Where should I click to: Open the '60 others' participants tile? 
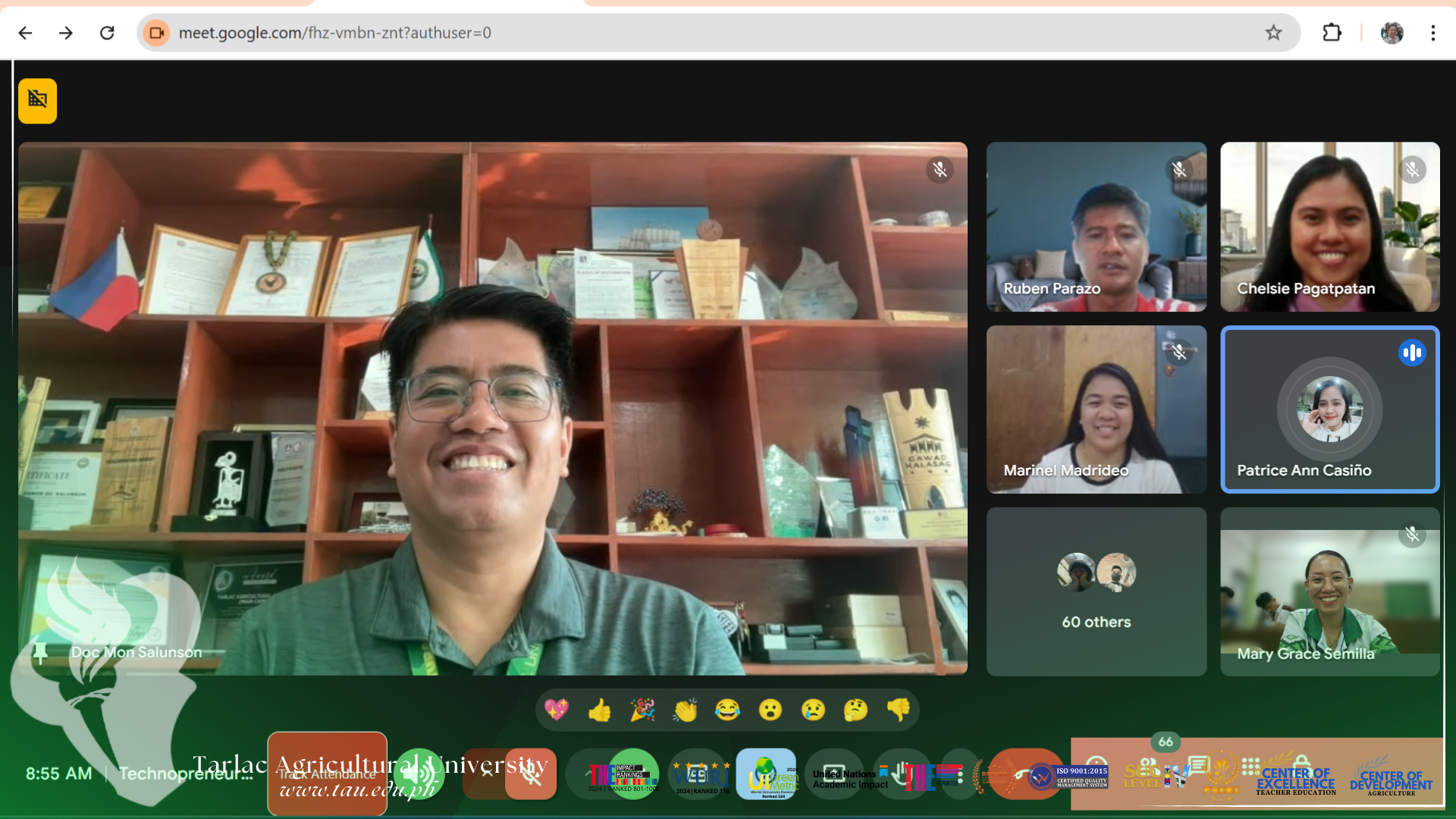(1096, 592)
